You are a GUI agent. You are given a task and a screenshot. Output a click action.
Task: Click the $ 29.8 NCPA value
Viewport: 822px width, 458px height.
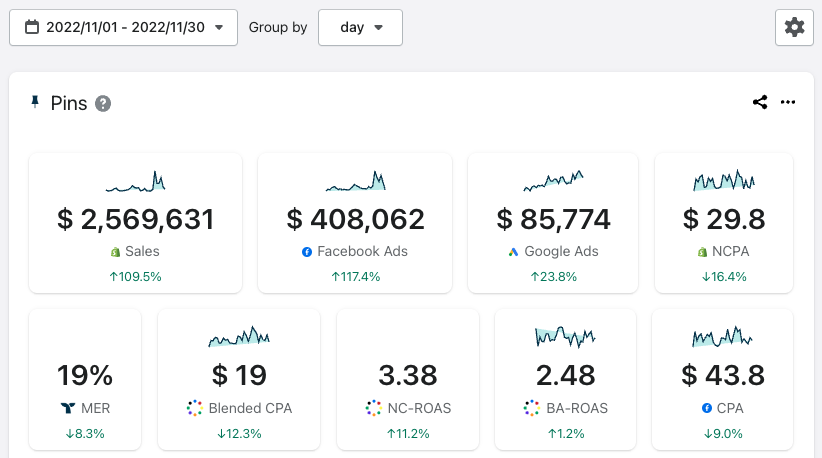pos(724,220)
